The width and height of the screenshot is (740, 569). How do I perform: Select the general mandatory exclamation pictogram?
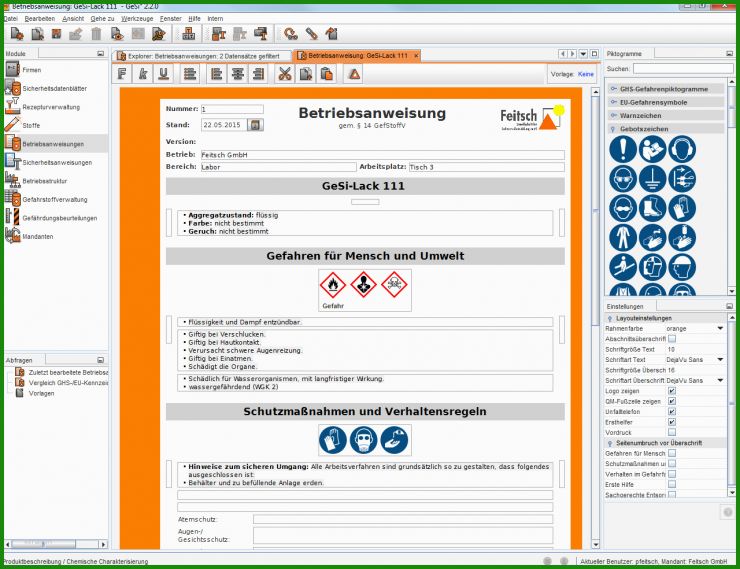[623, 149]
